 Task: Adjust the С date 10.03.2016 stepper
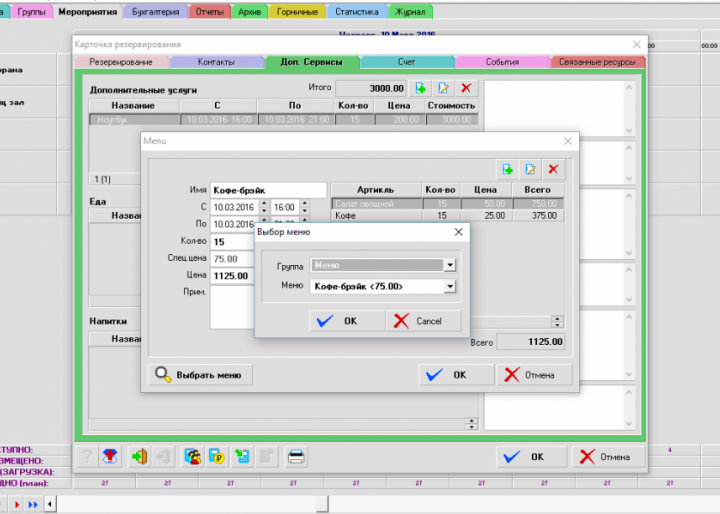264,207
